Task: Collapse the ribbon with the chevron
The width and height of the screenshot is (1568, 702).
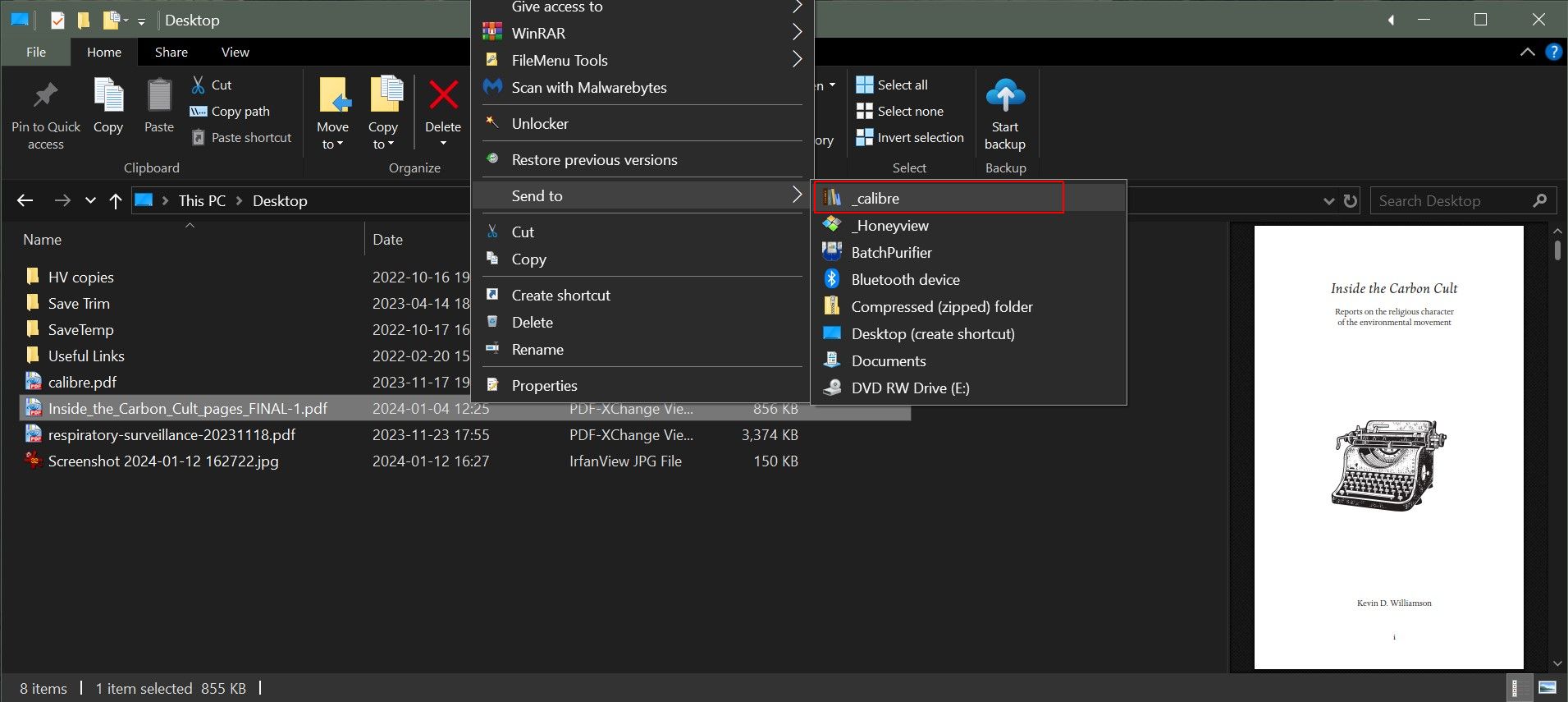Action: coord(1527,52)
